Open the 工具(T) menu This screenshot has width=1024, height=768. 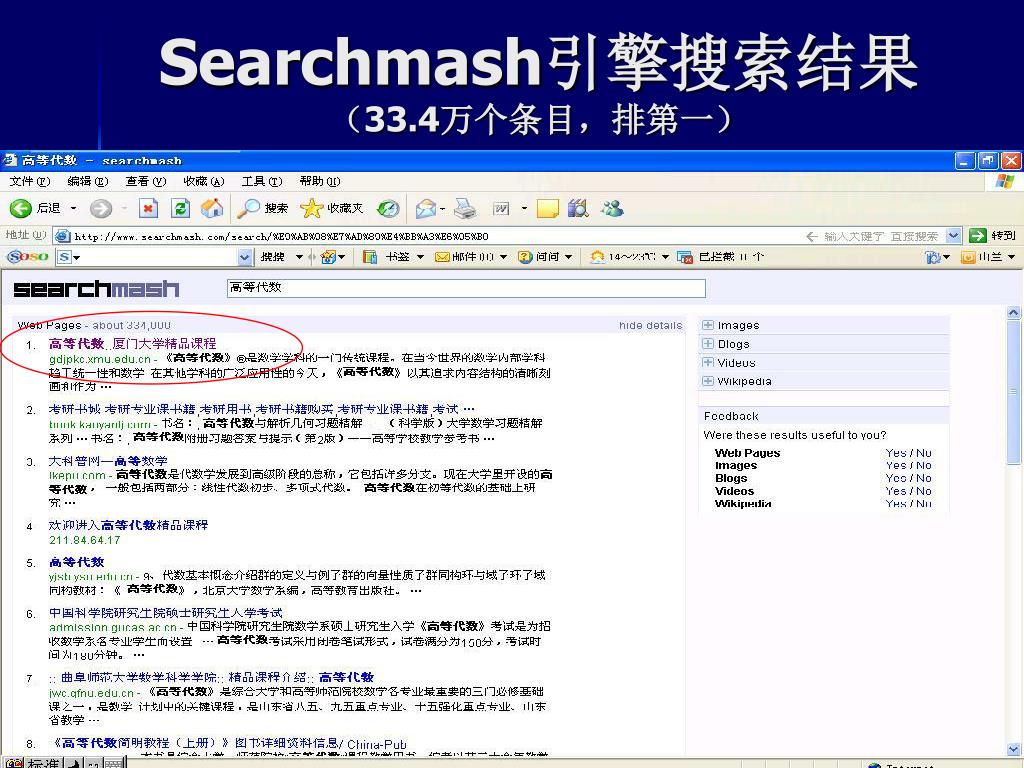click(261, 181)
